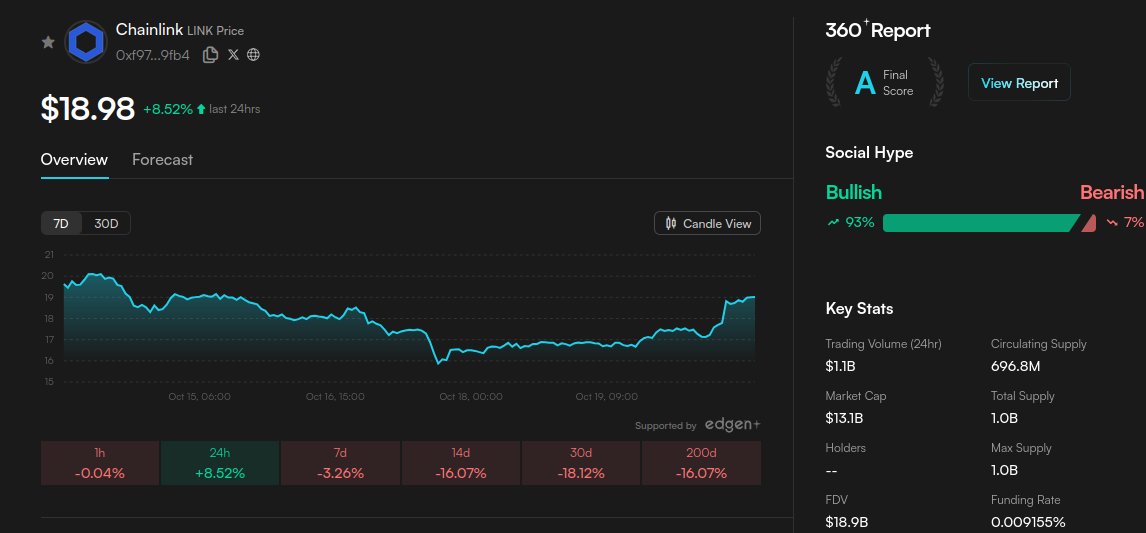This screenshot has height=533, width=1146.
Task: Select the 1h change cell
Action: [x=100, y=463]
